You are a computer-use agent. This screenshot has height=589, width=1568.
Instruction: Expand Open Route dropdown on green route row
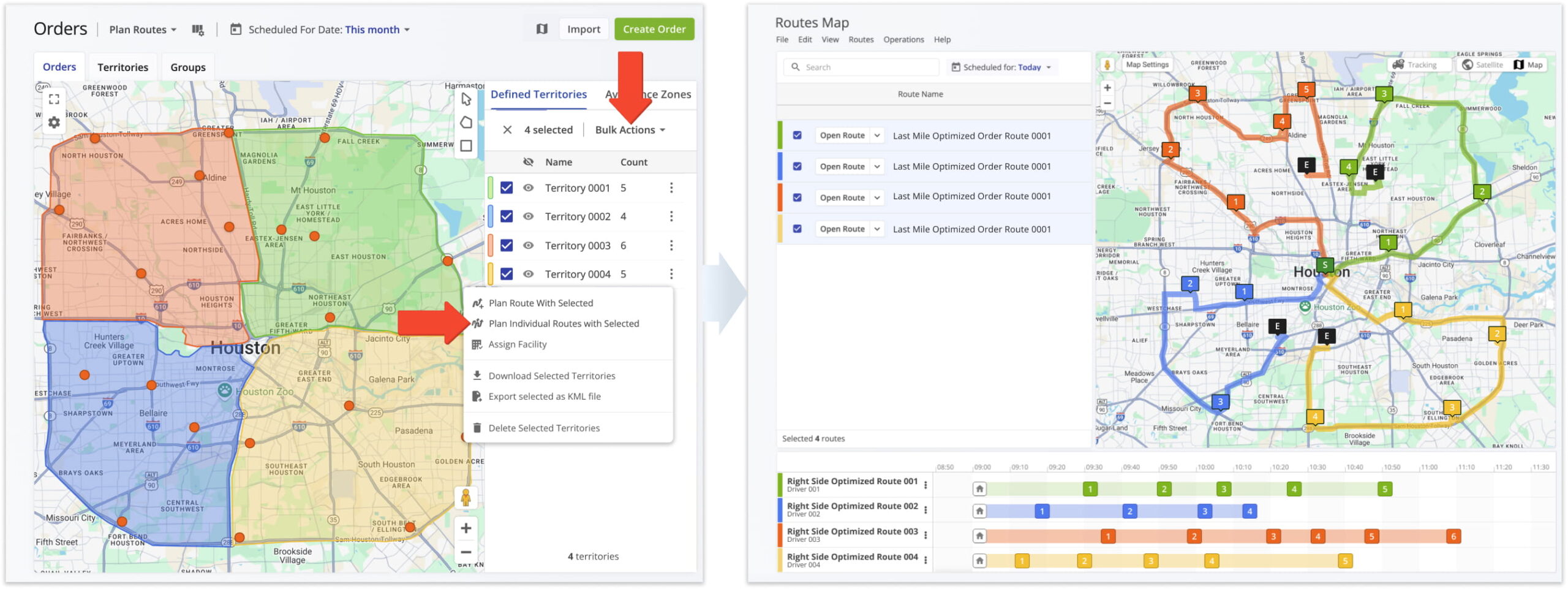point(877,135)
